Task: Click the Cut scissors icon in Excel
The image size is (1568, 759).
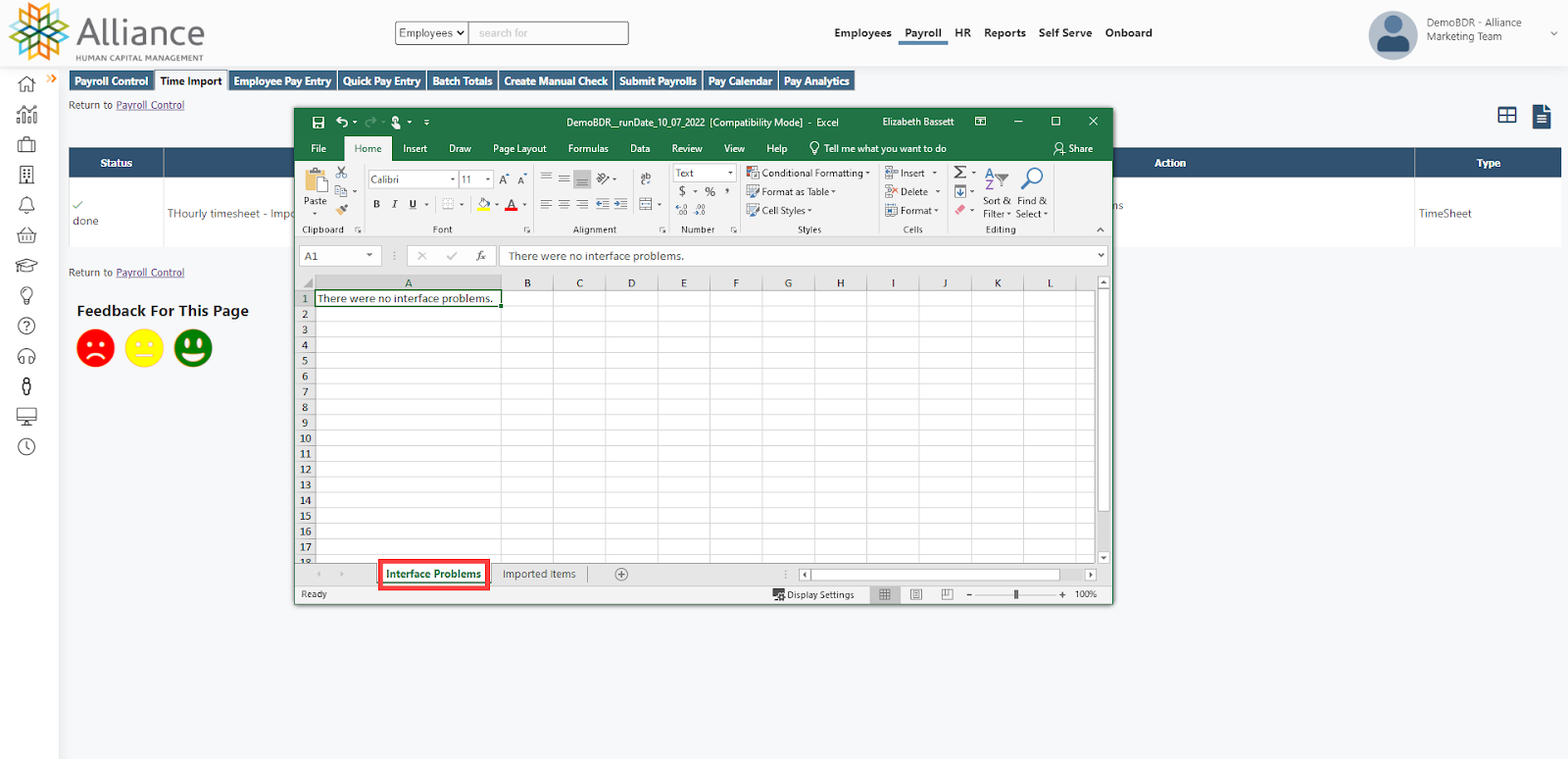Action: pos(341,173)
